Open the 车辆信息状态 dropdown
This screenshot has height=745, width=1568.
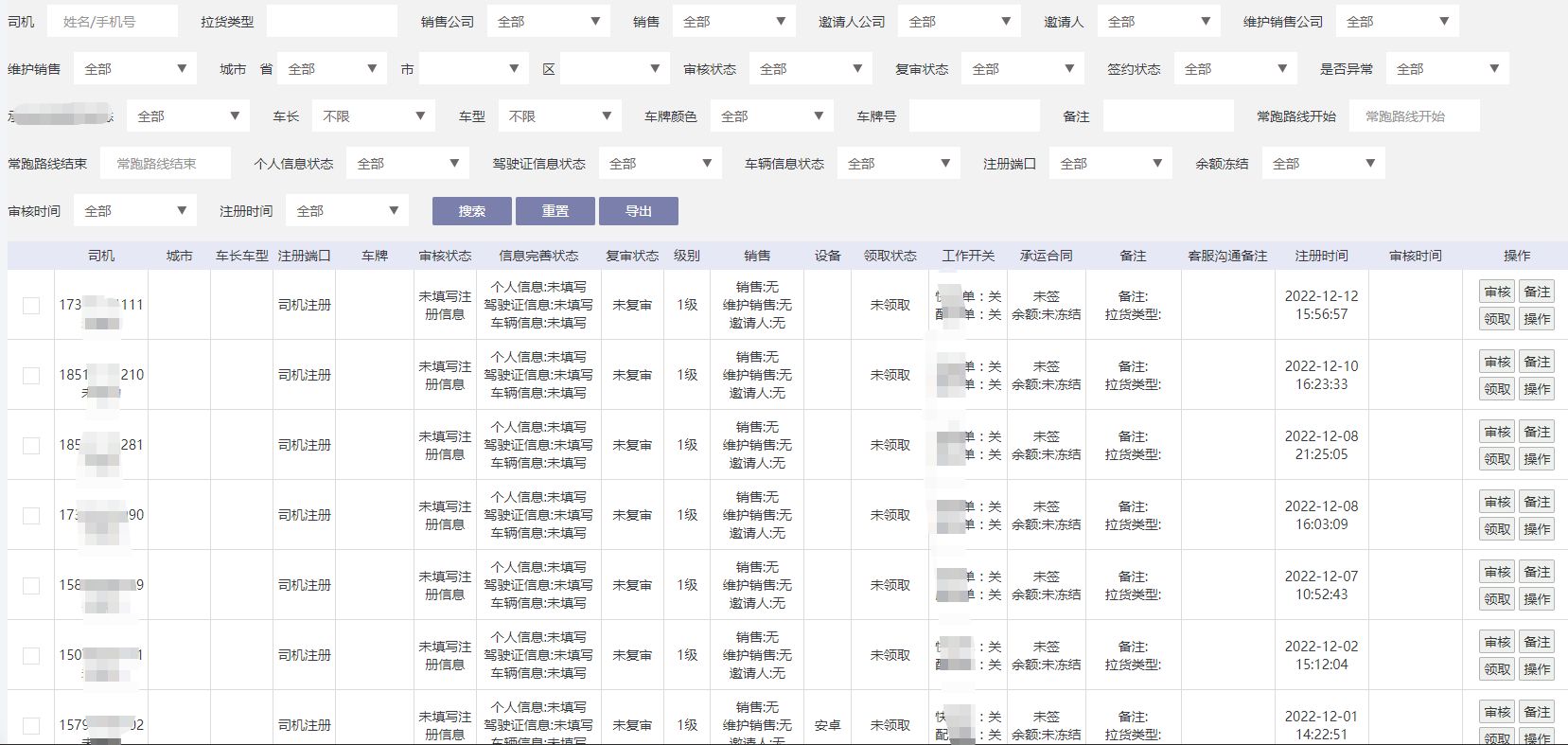click(x=899, y=163)
